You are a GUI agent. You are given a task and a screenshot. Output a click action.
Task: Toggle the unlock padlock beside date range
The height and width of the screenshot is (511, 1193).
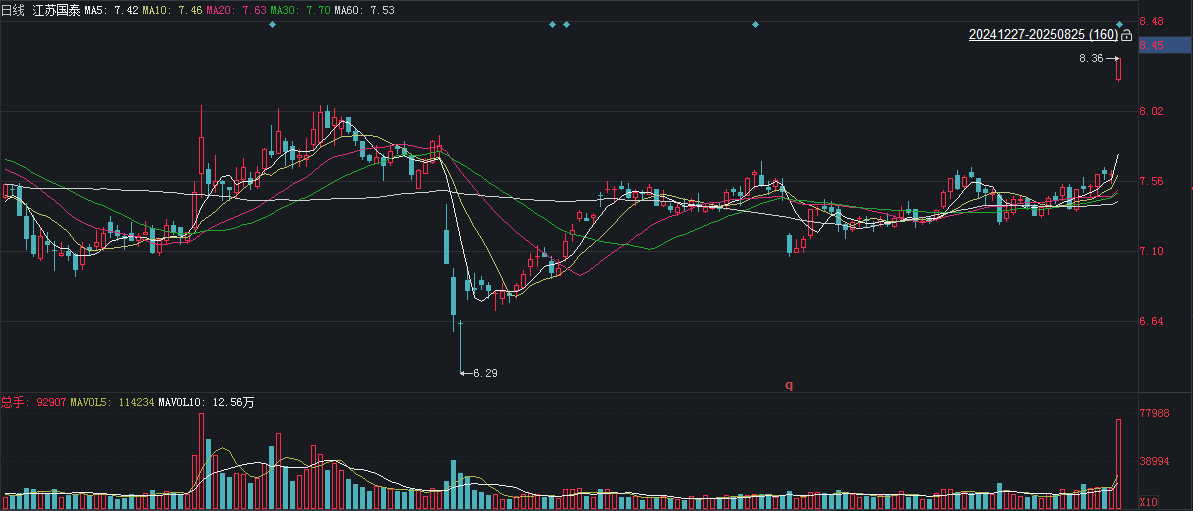[x=1127, y=36]
